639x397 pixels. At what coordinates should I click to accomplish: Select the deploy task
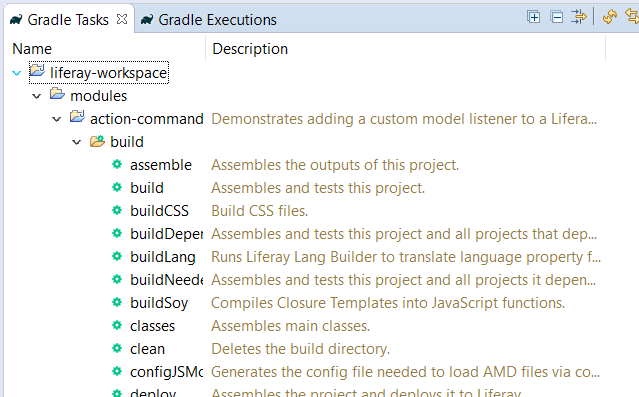pos(153,392)
